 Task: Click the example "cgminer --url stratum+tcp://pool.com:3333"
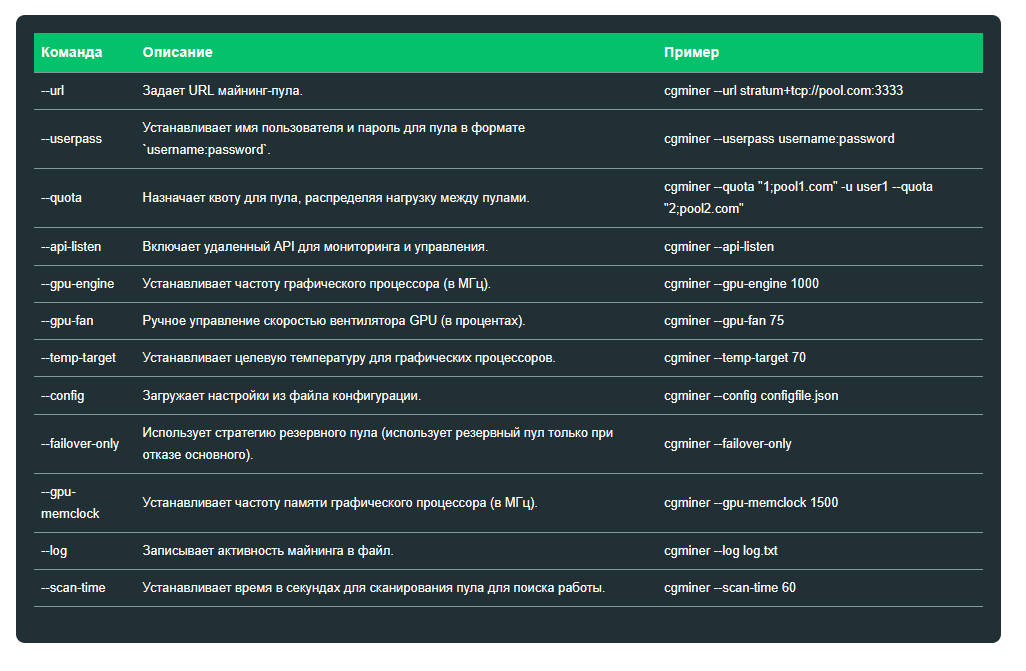click(783, 91)
